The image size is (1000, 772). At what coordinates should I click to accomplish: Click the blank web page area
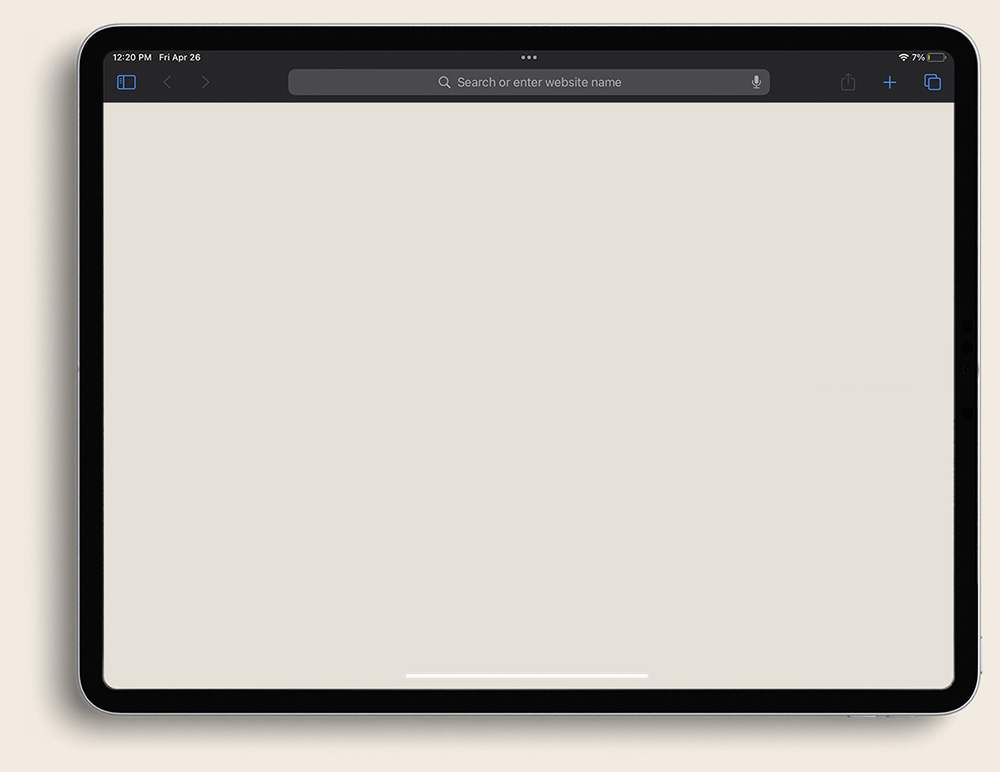coord(528,390)
